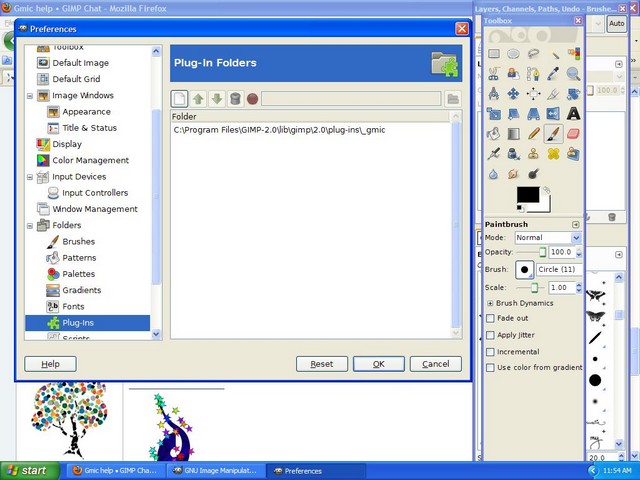This screenshot has height=480, width=640.
Task: Click the black foreground color swatch
Action: pyautogui.click(x=528, y=195)
